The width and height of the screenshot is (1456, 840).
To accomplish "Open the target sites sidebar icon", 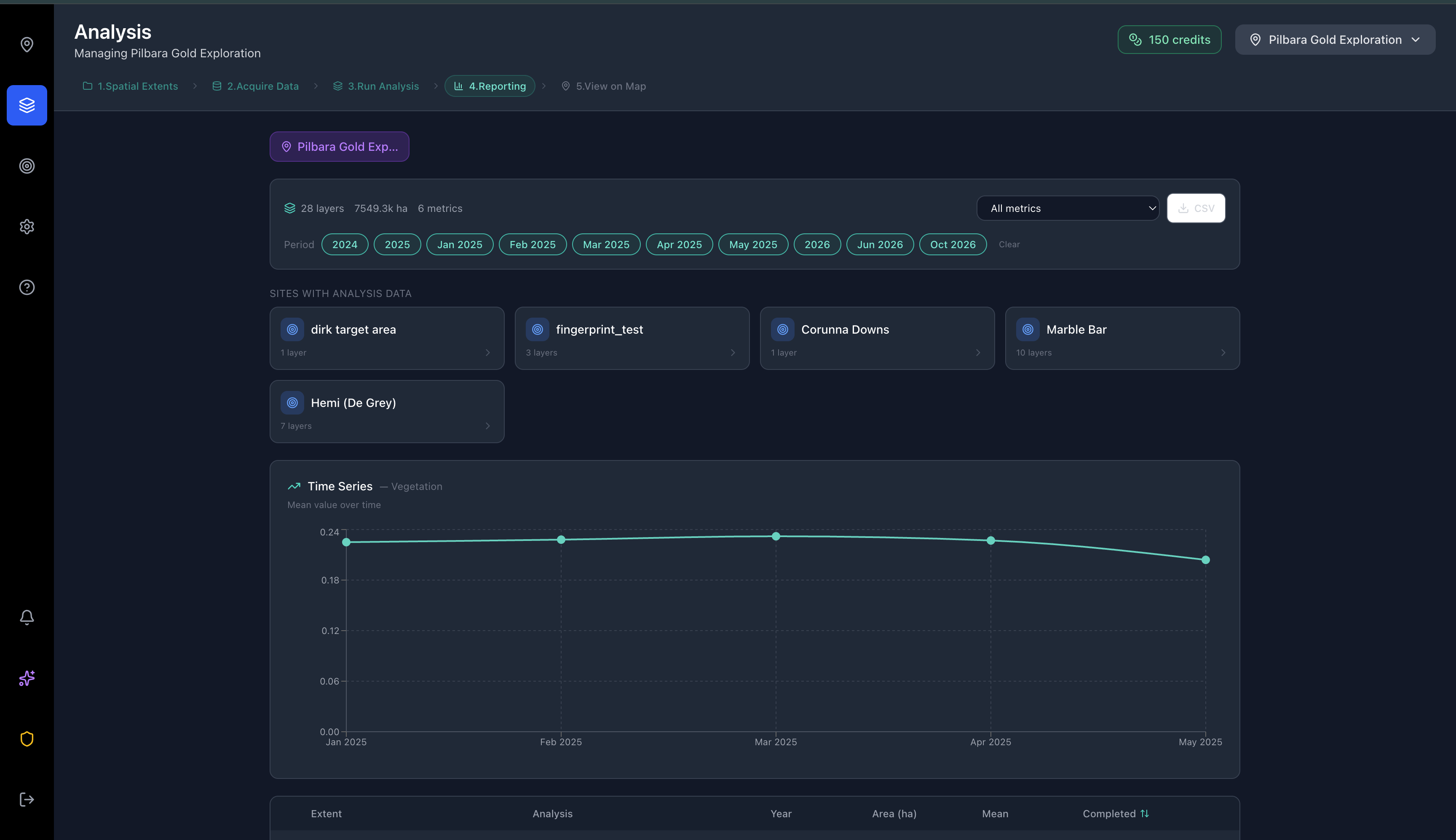I will [27, 166].
